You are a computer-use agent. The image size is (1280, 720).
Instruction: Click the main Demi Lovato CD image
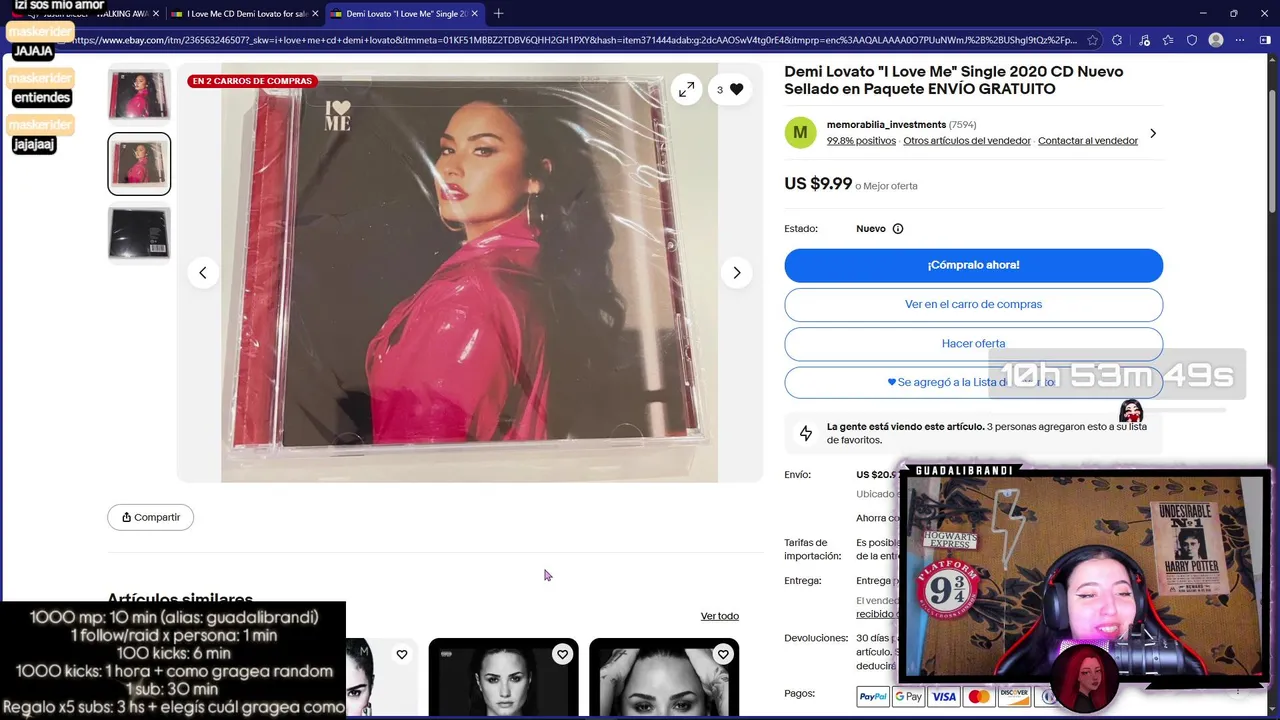pos(469,272)
